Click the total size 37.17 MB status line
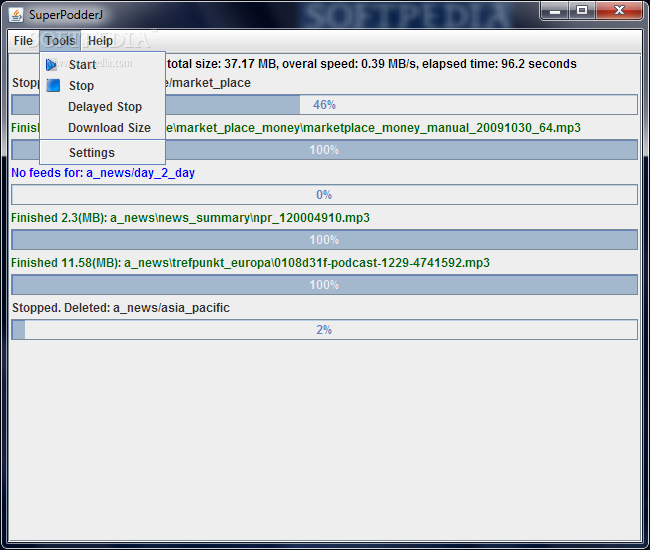Image resolution: width=650 pixels, height=550 pixels. 372,64
